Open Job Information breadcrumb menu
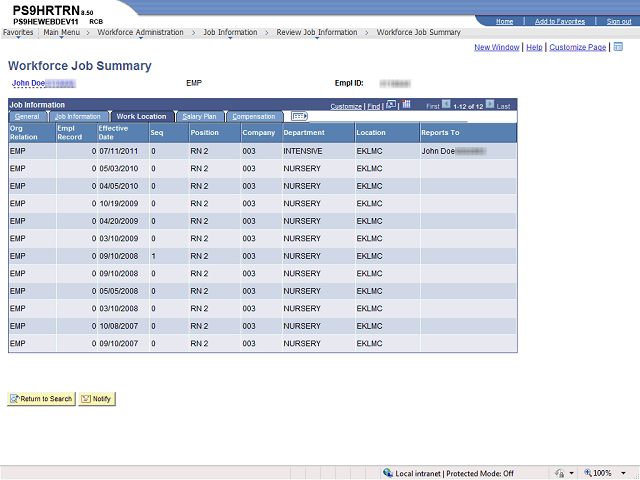640x480 pixels. 230,33
